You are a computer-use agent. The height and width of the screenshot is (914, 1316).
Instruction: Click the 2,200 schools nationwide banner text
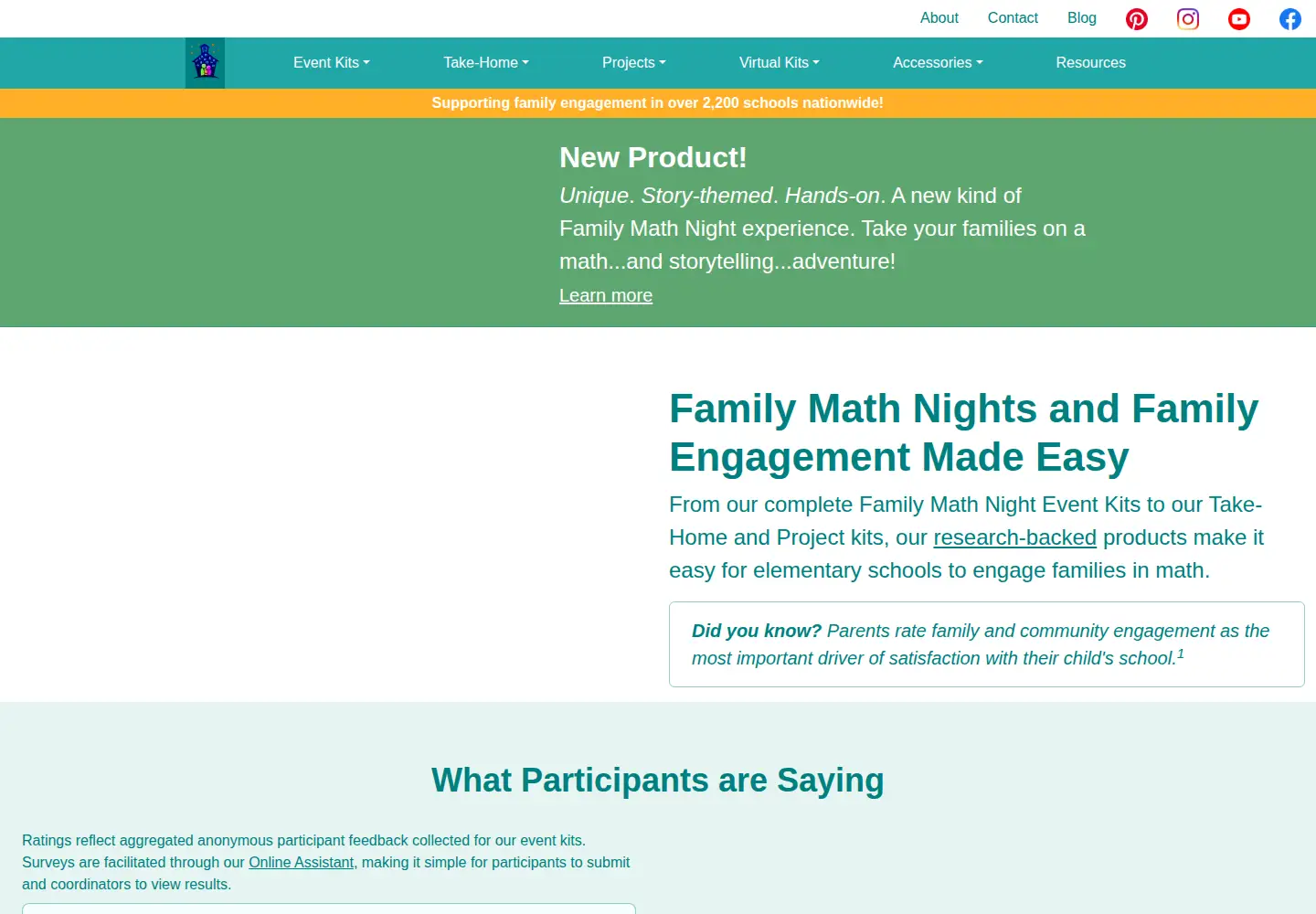[x=658, y=103]
